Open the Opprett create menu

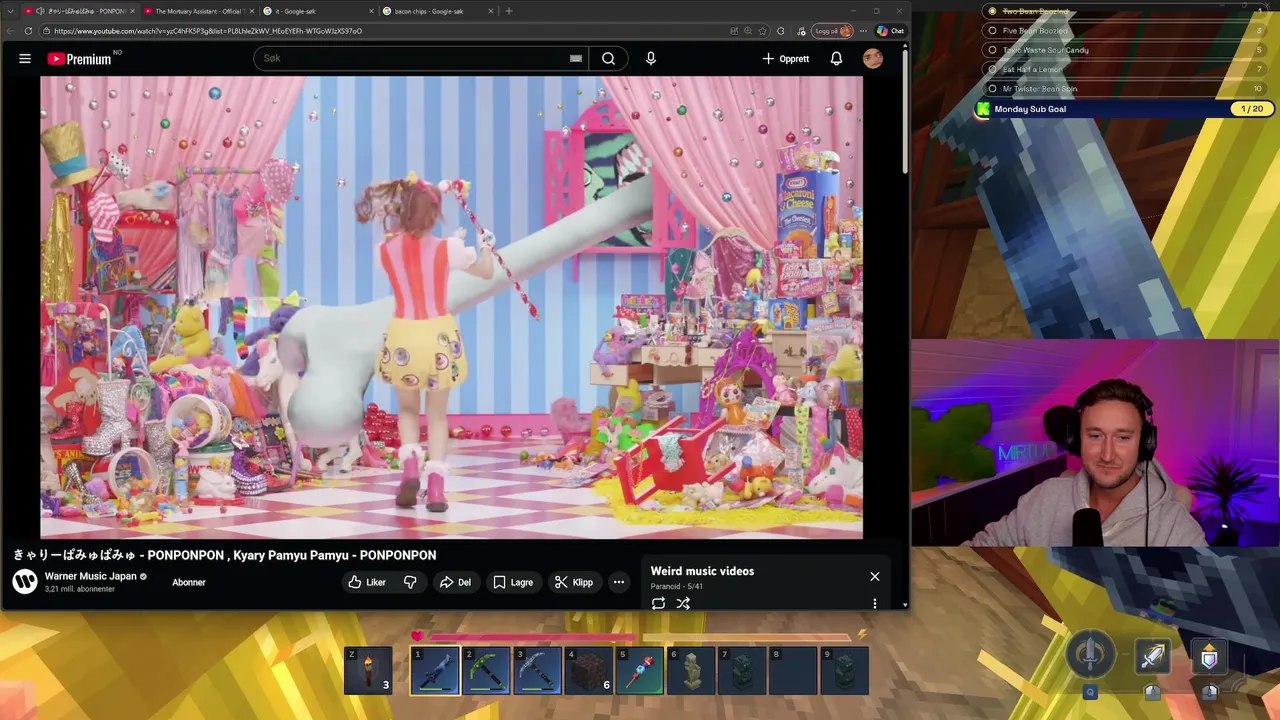786,59
